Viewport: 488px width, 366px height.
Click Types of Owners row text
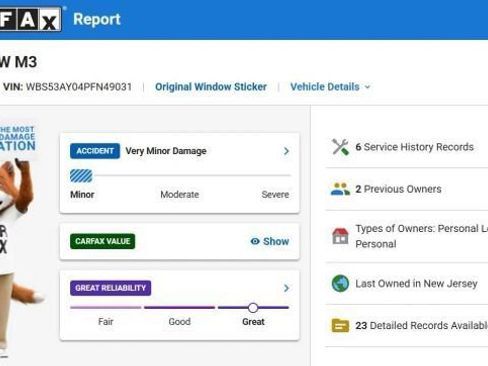click(x=422, y=236)
